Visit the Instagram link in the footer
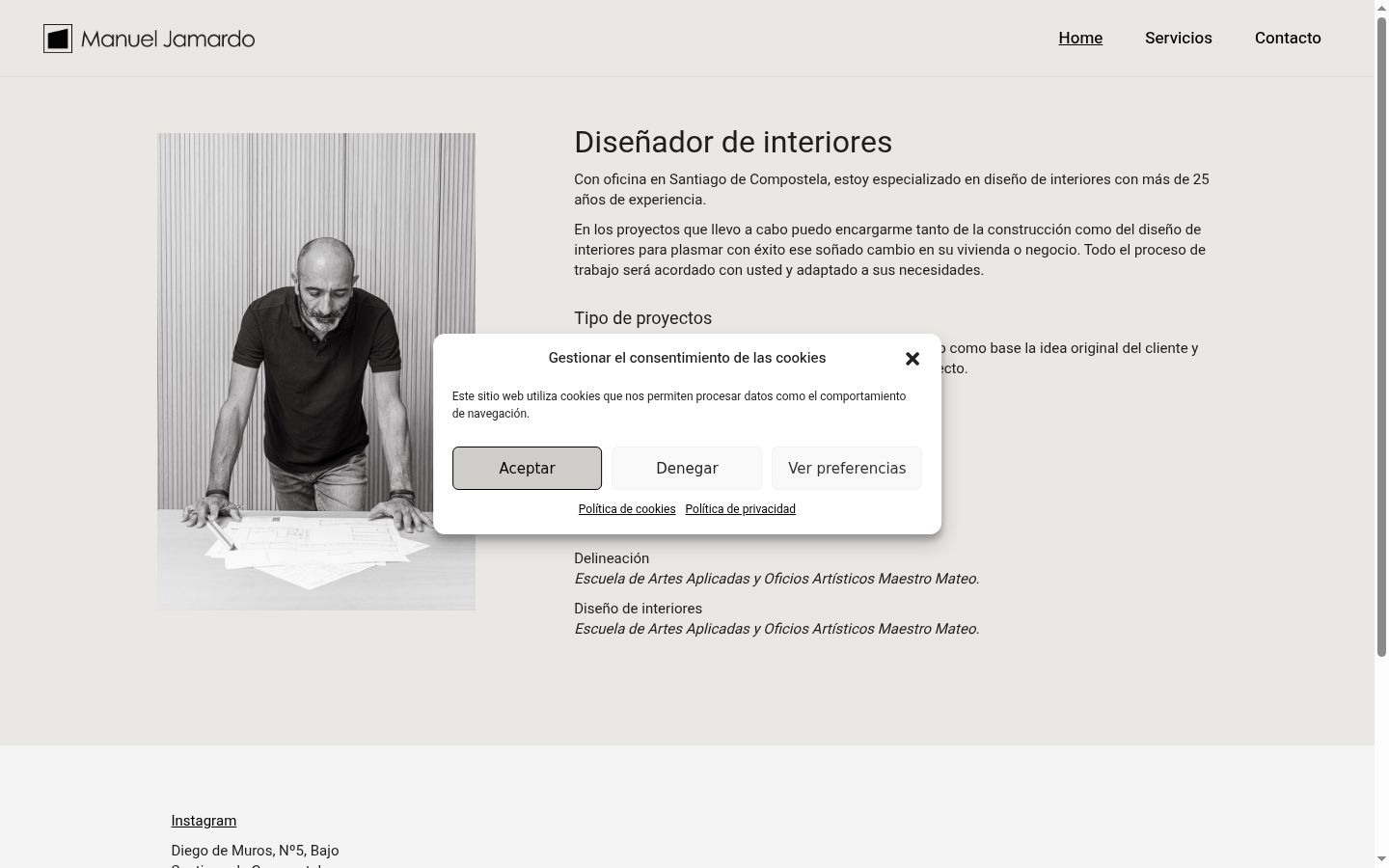Image resolution: width=1389 pixels, height=868 pixels. click(204, 821)
